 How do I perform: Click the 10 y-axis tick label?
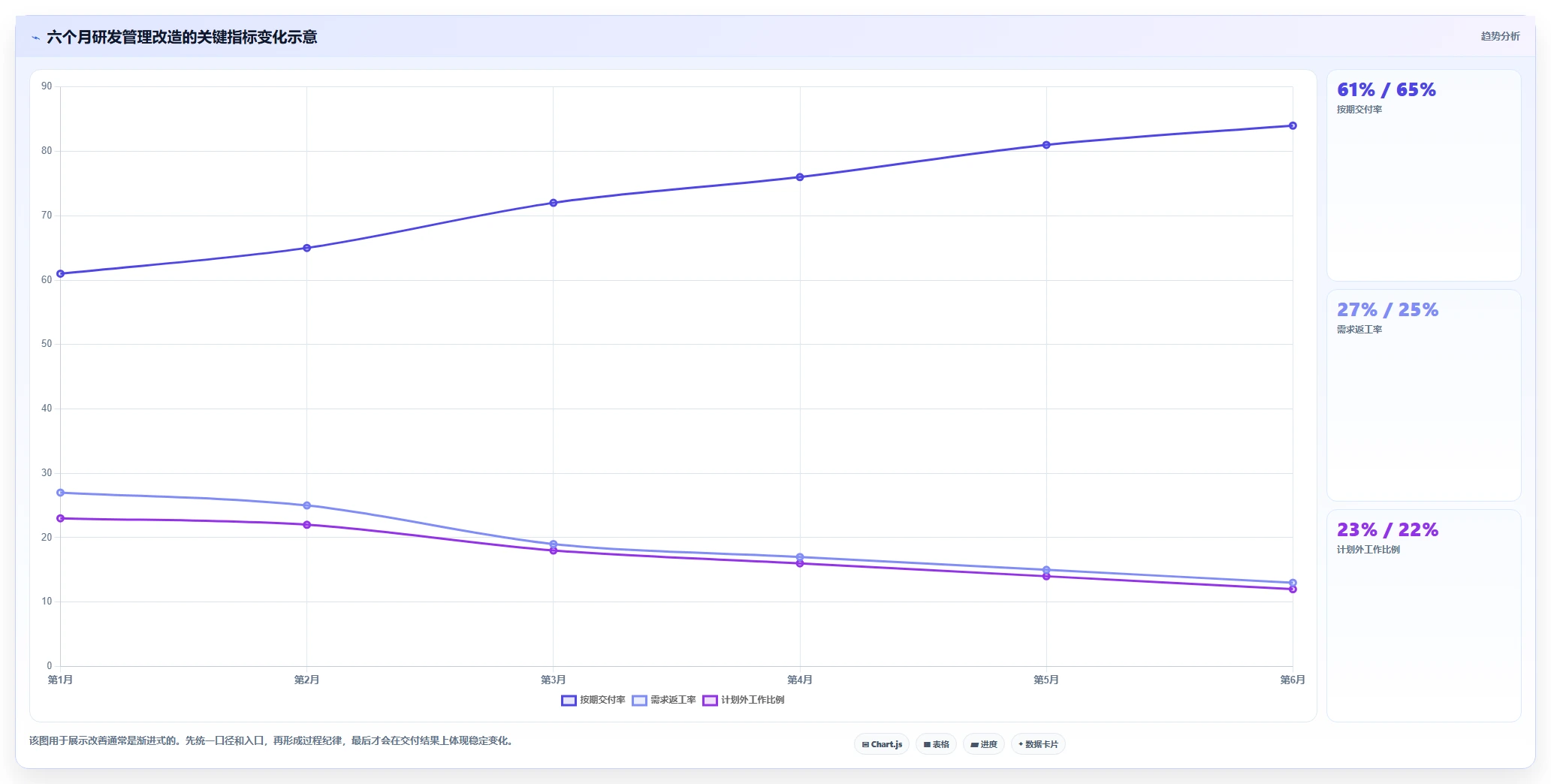pyautogui.click(x=47, y=602)
